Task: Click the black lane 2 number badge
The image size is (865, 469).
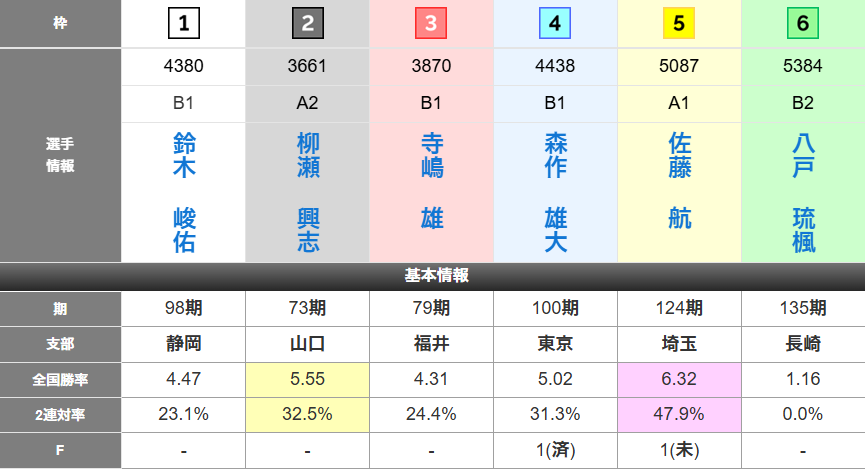Action: coord(307,24)
